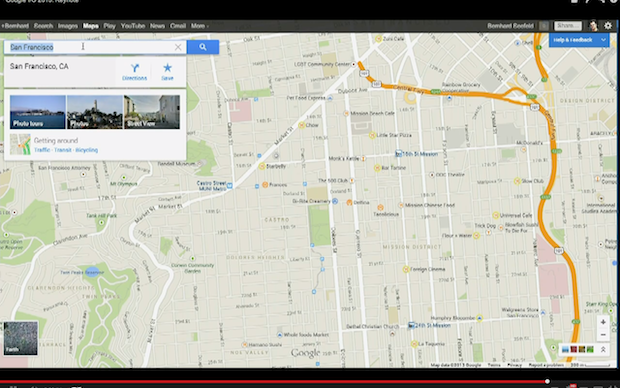
Task: Open YouTube from the top bar
Action: [133, 26]
